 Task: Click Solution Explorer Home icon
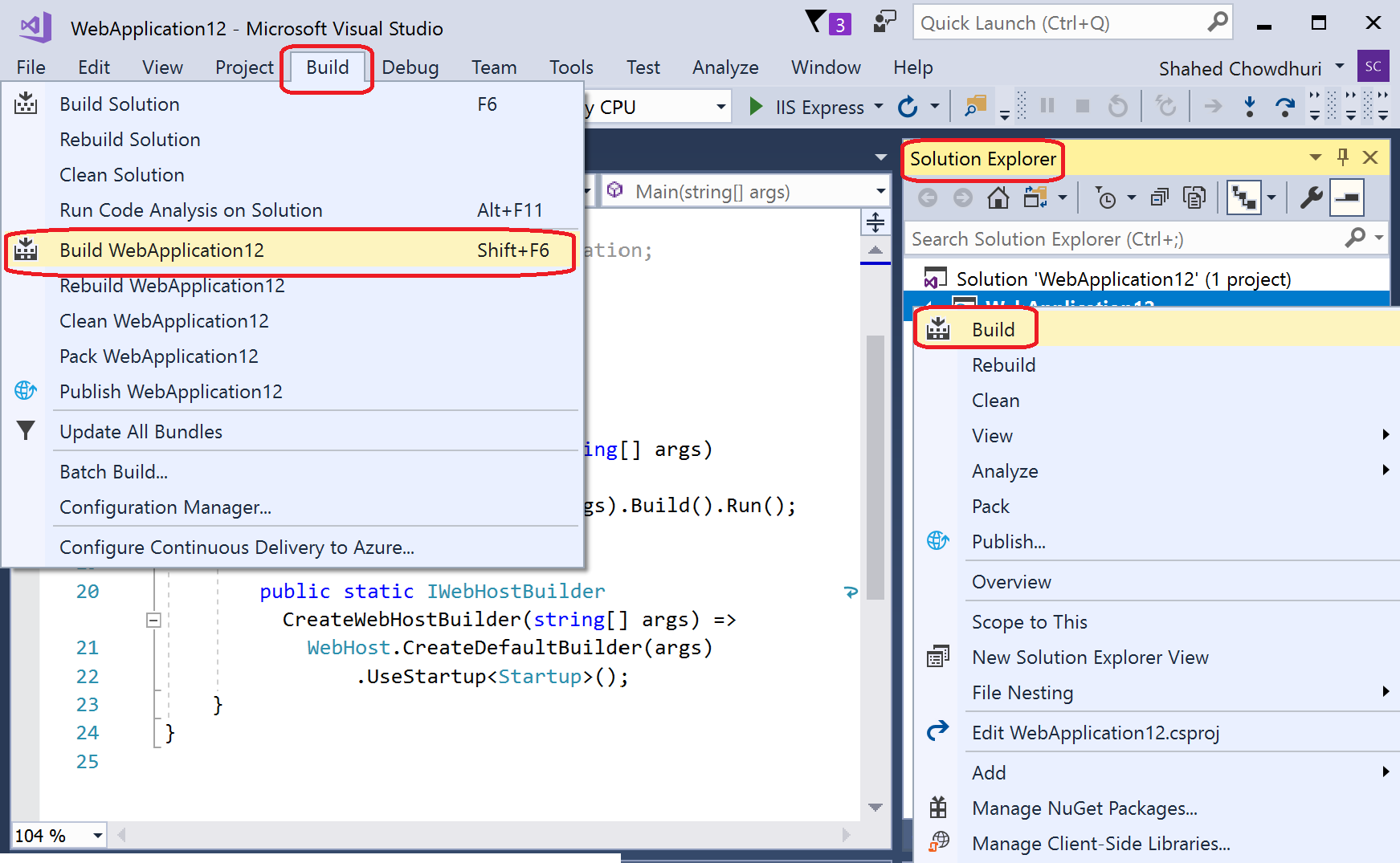(x=998, y=197)
